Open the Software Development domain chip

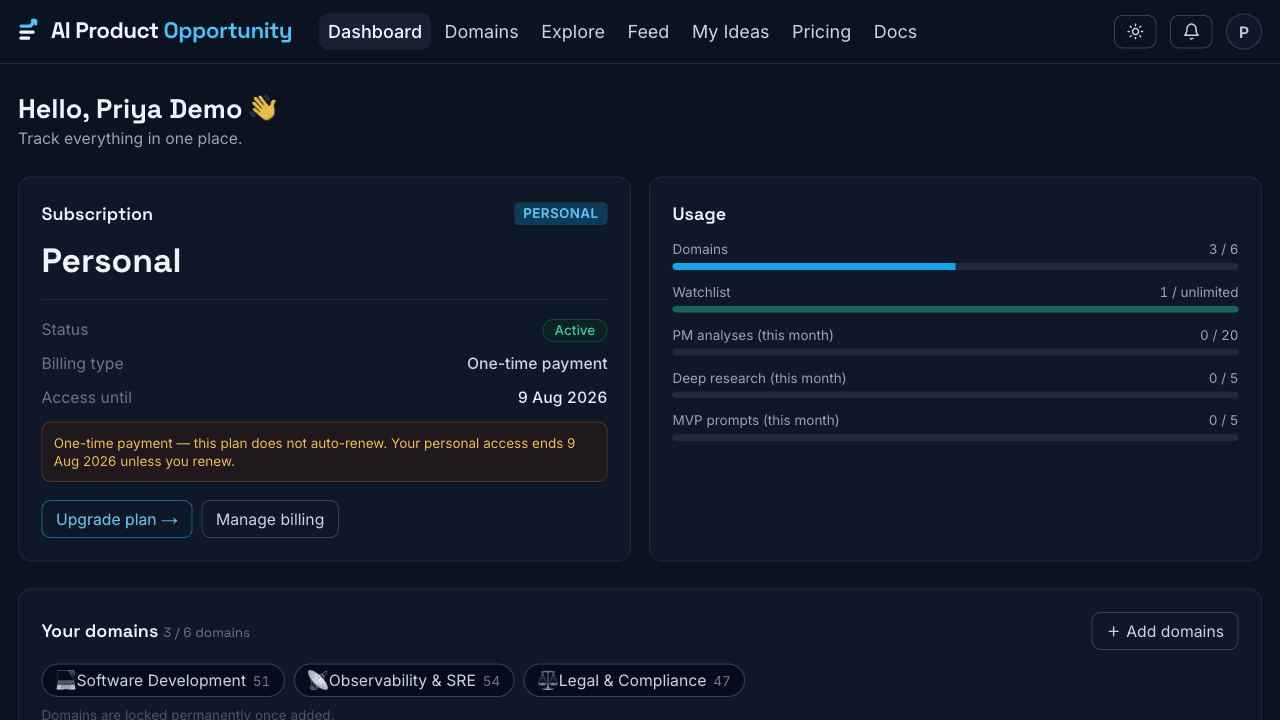coord(163,681)
